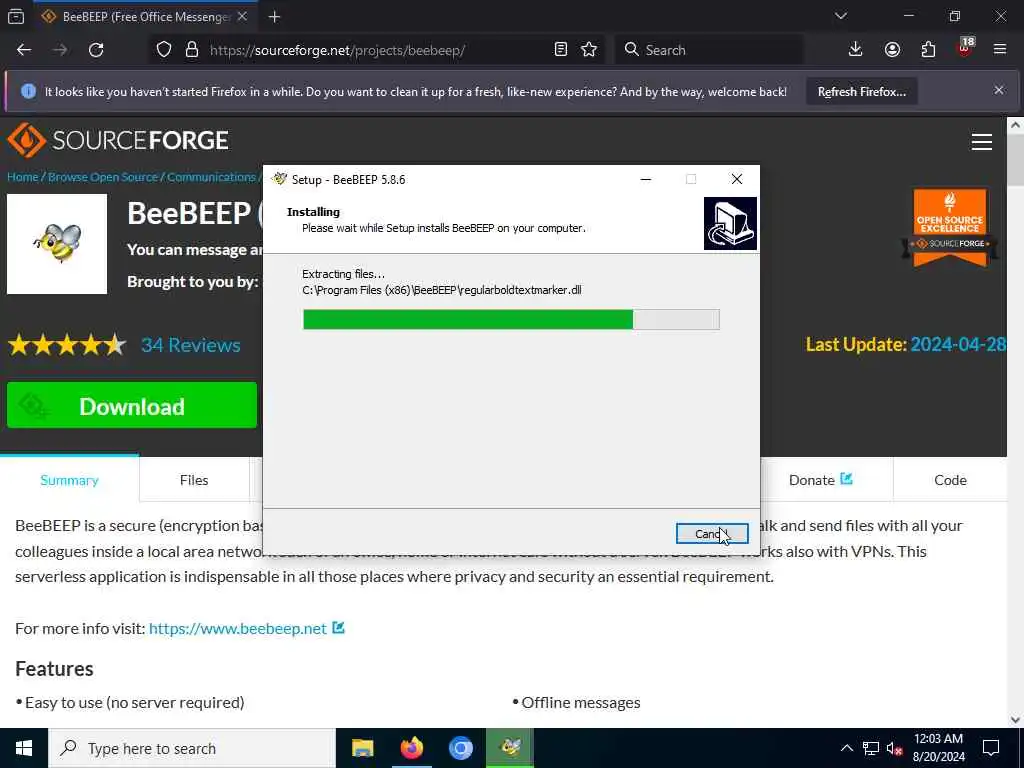Screen dimensions: 1024x768
Task: Open the Firefox application menu icon
Action: point(1000,50)
